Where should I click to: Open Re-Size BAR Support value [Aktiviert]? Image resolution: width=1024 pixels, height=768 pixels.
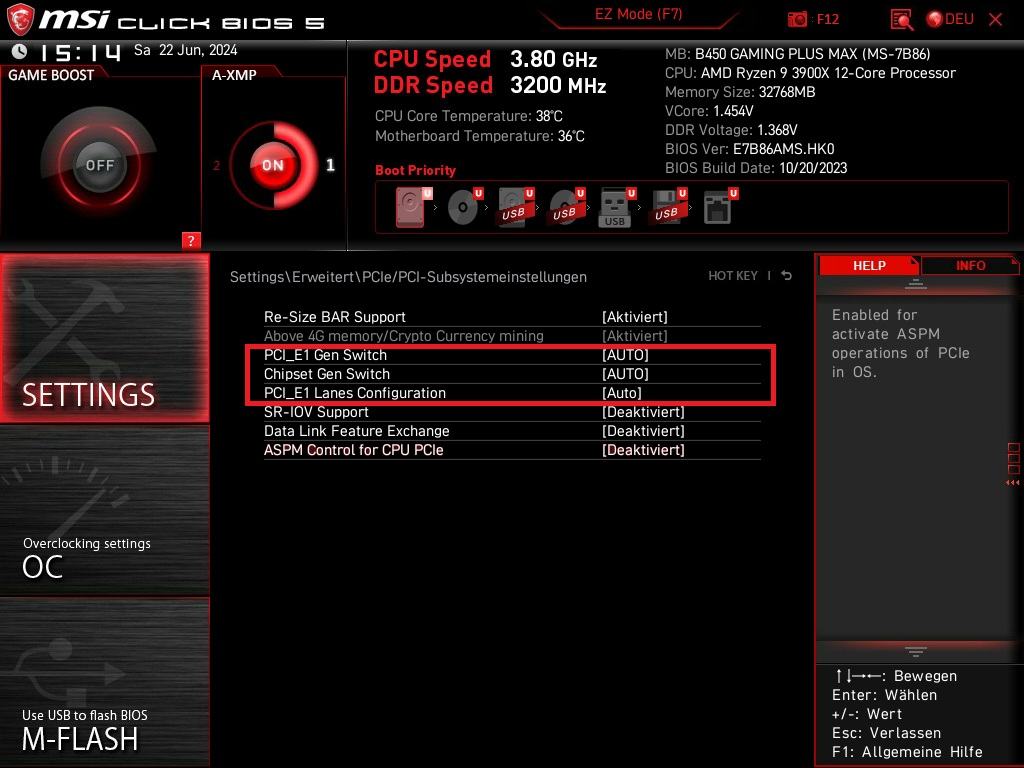634,317
